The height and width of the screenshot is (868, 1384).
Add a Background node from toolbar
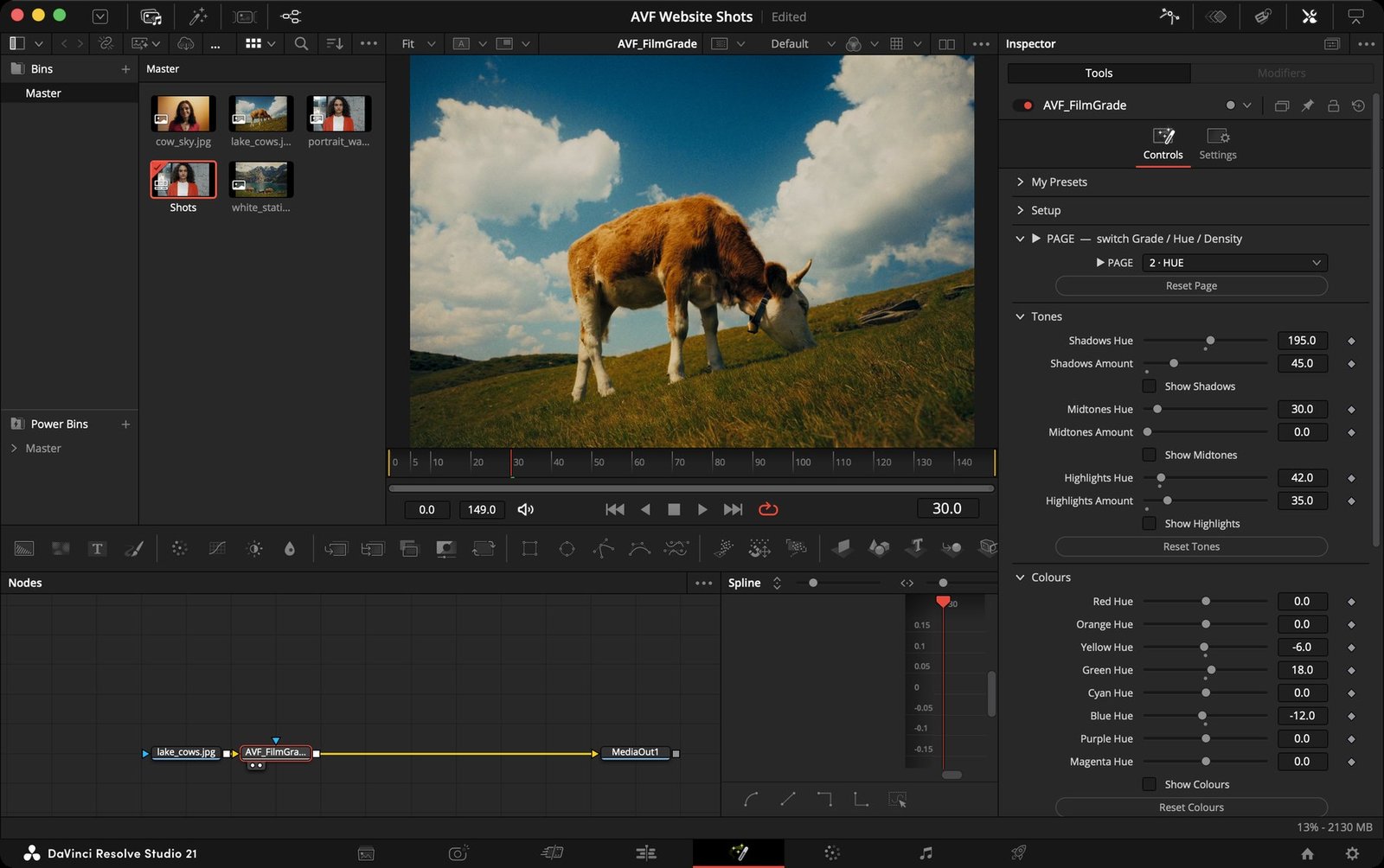pos(24,548)
